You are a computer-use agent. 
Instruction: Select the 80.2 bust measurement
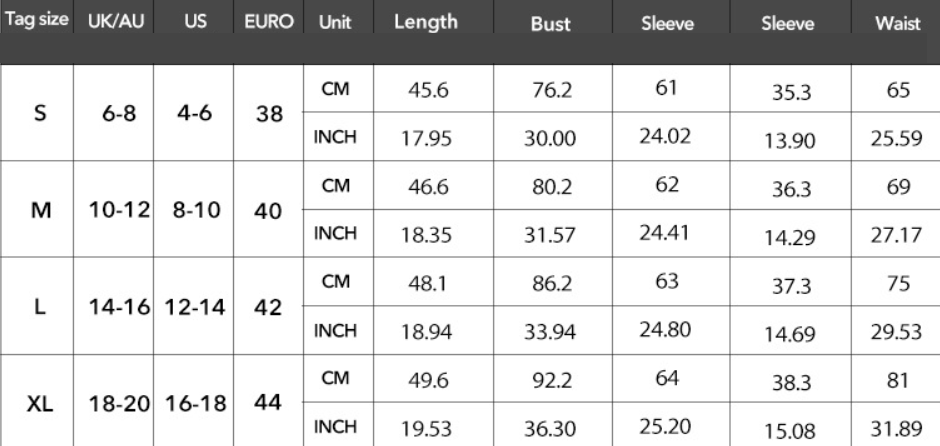point(550,187)
